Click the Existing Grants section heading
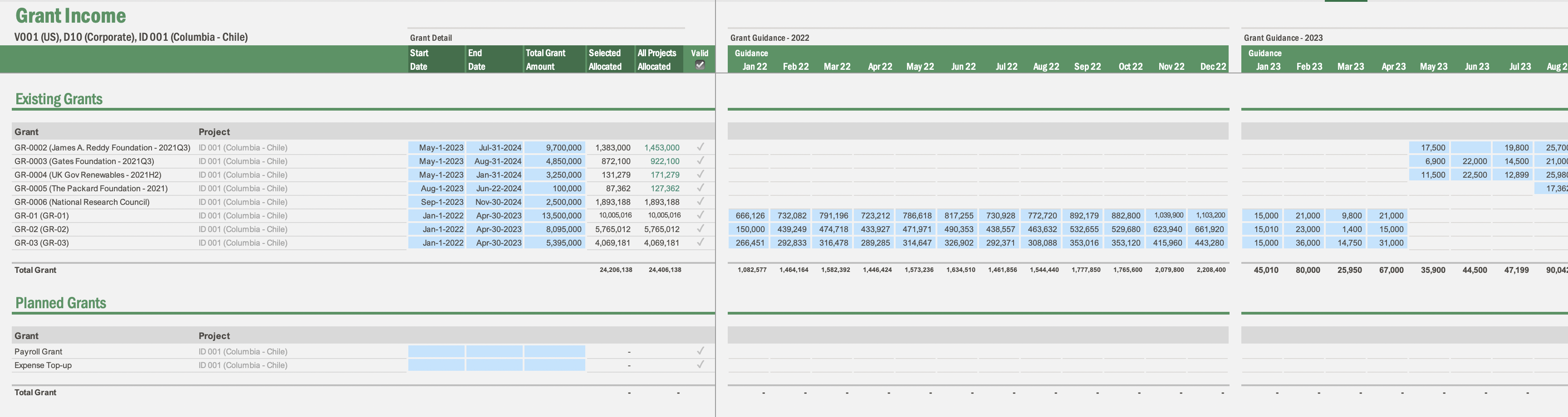 59,98
